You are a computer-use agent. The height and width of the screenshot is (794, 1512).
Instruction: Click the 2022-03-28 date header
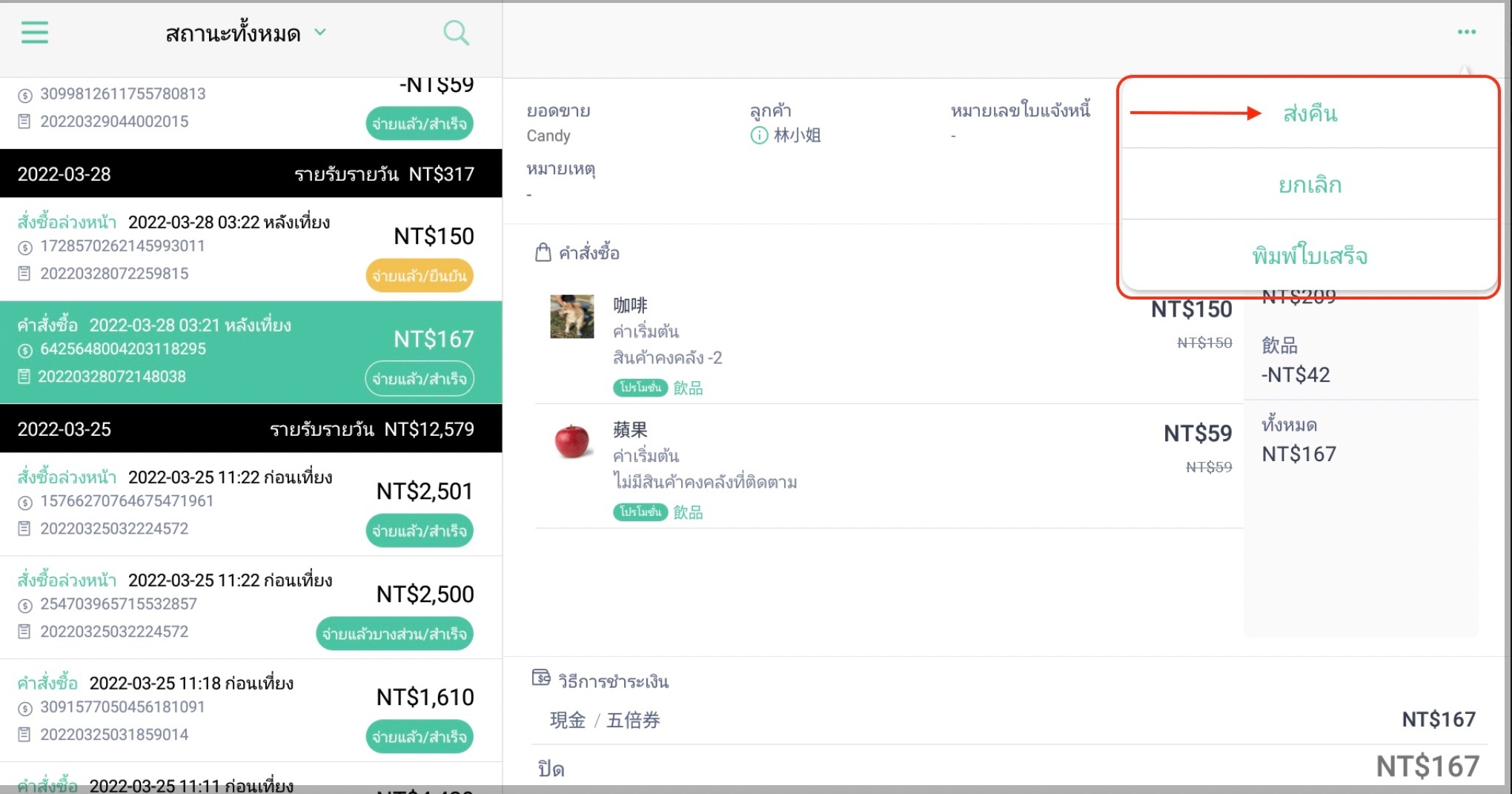tap(251, 174)
